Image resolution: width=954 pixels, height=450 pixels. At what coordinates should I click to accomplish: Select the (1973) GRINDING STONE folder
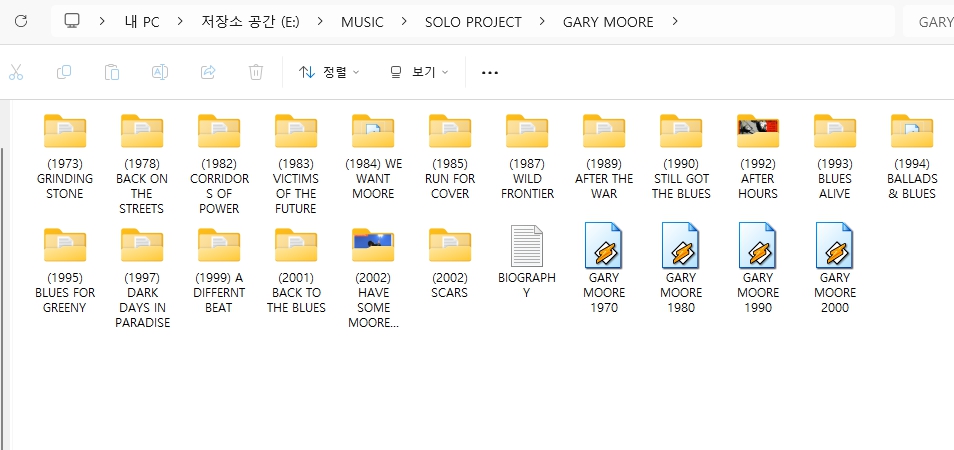(x=64, y=156)
